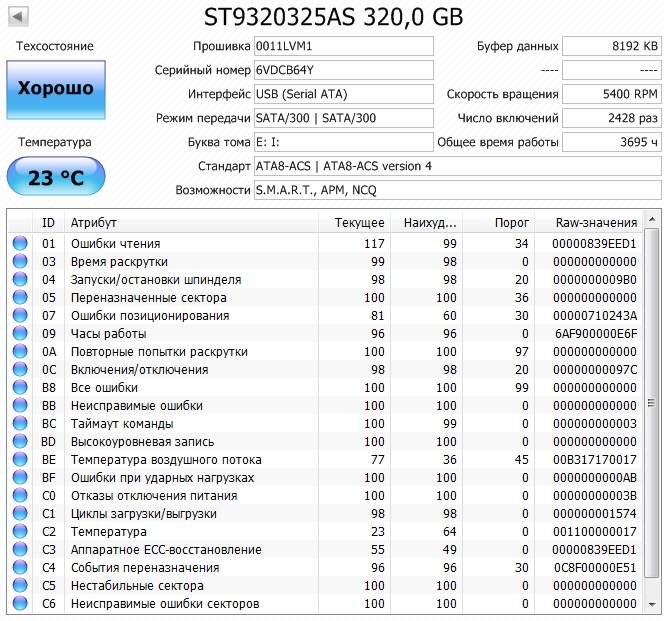The width and height of the screenshot is (669, 621).
Task: Click status circle for 01 Ошибки чтения
Action: [x=20, y=243]
